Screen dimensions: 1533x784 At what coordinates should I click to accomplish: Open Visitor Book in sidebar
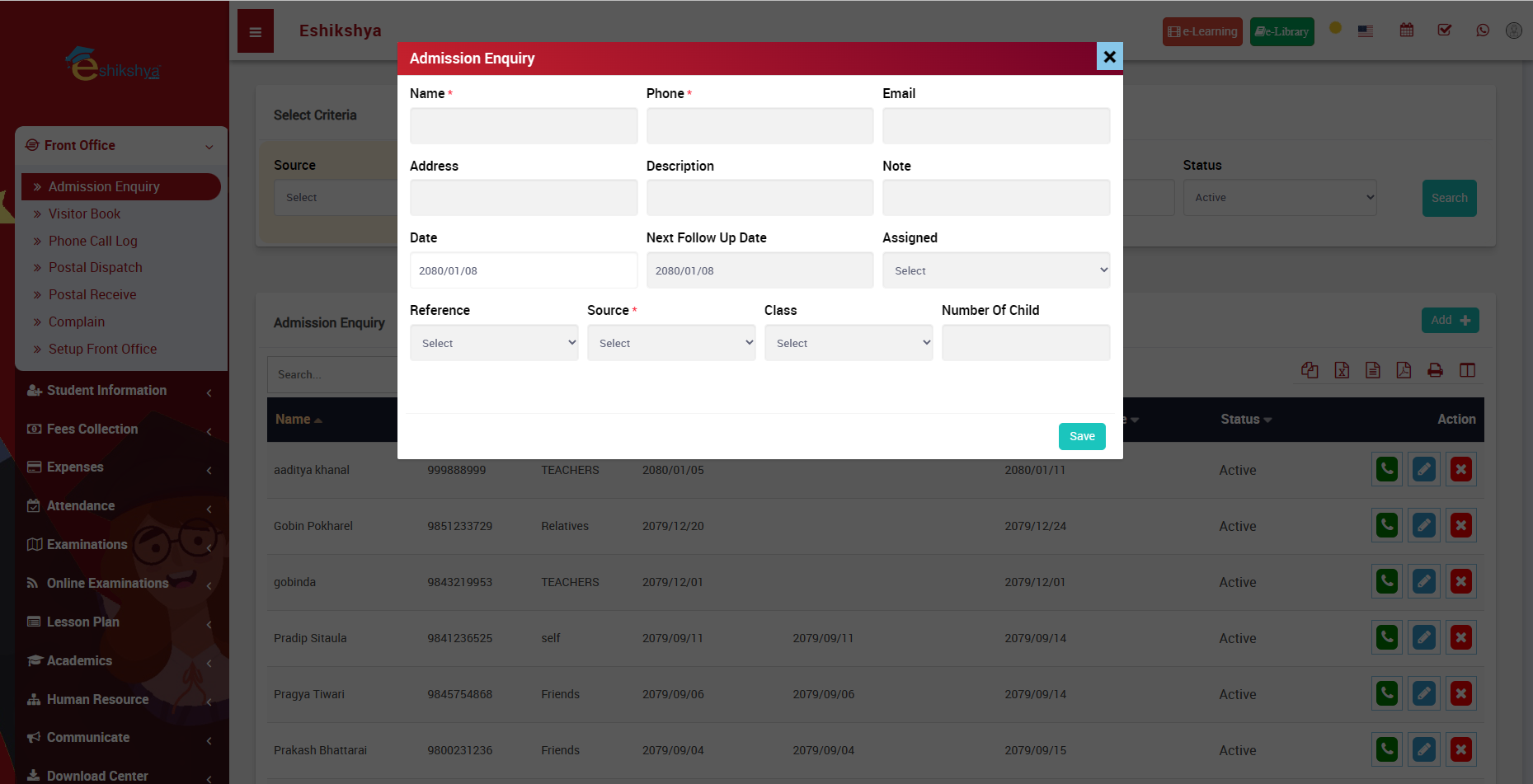pos(84,214)
